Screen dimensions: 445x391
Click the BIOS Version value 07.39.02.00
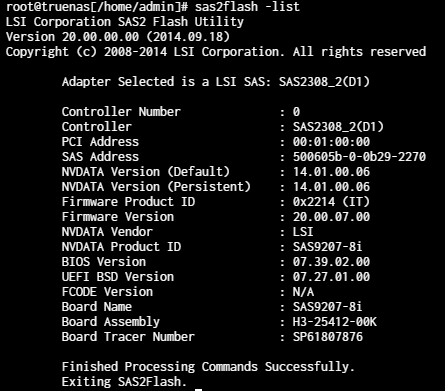pos(331,262)
